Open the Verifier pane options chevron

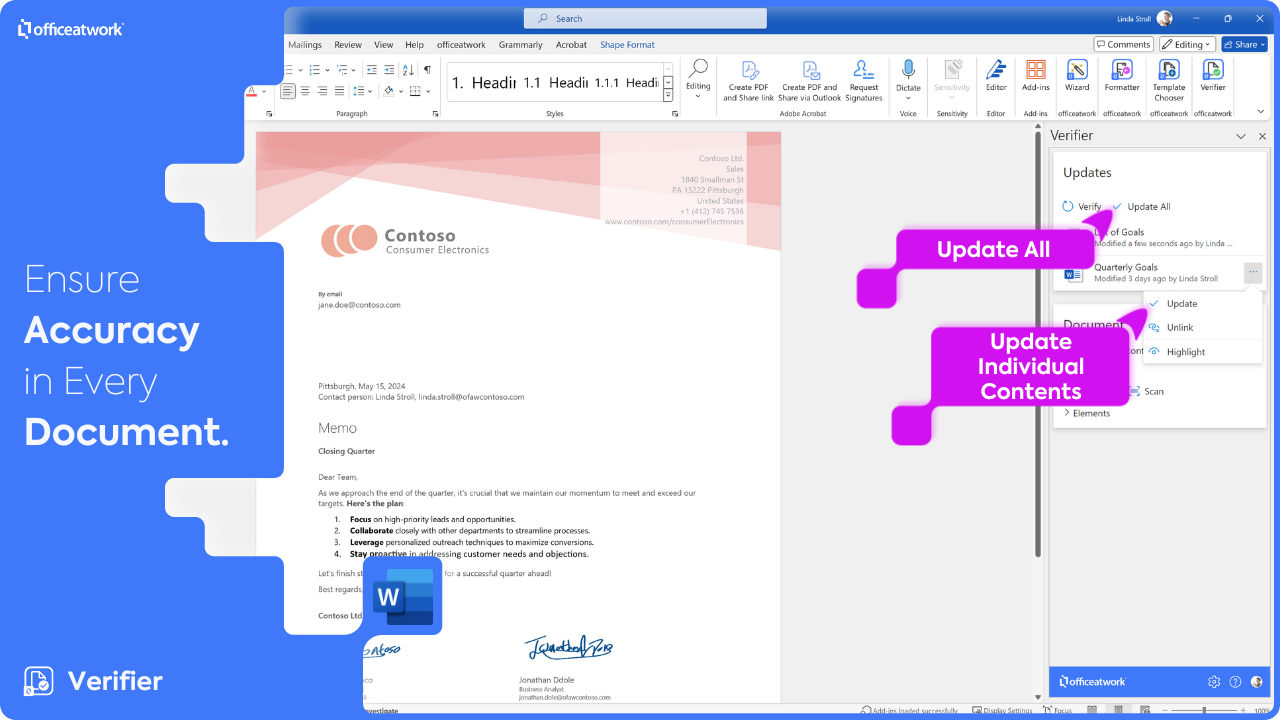point(1241,136)
